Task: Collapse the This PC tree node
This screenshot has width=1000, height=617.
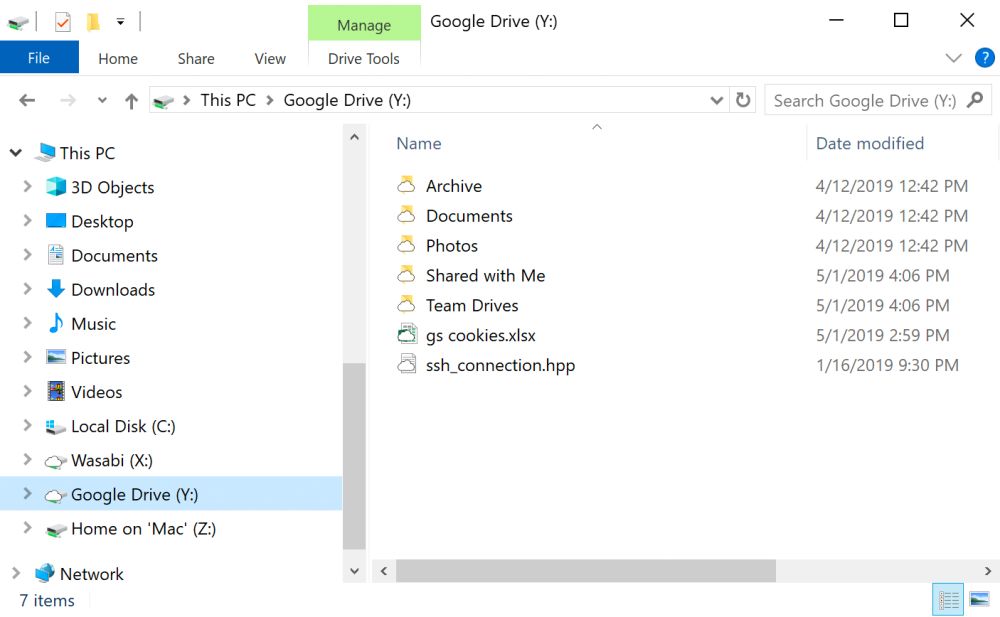Action: point(16,152)
